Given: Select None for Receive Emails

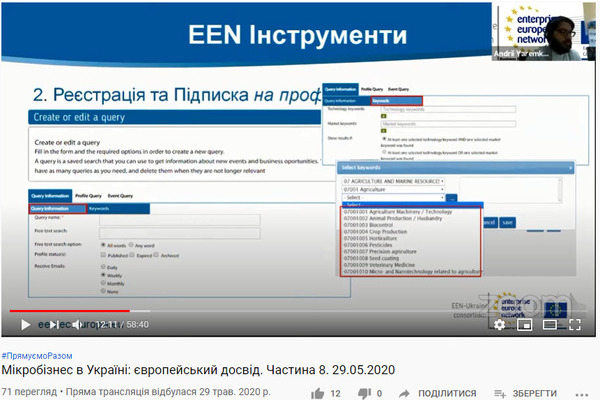Looking at the screenshot, I should point(103,291).
